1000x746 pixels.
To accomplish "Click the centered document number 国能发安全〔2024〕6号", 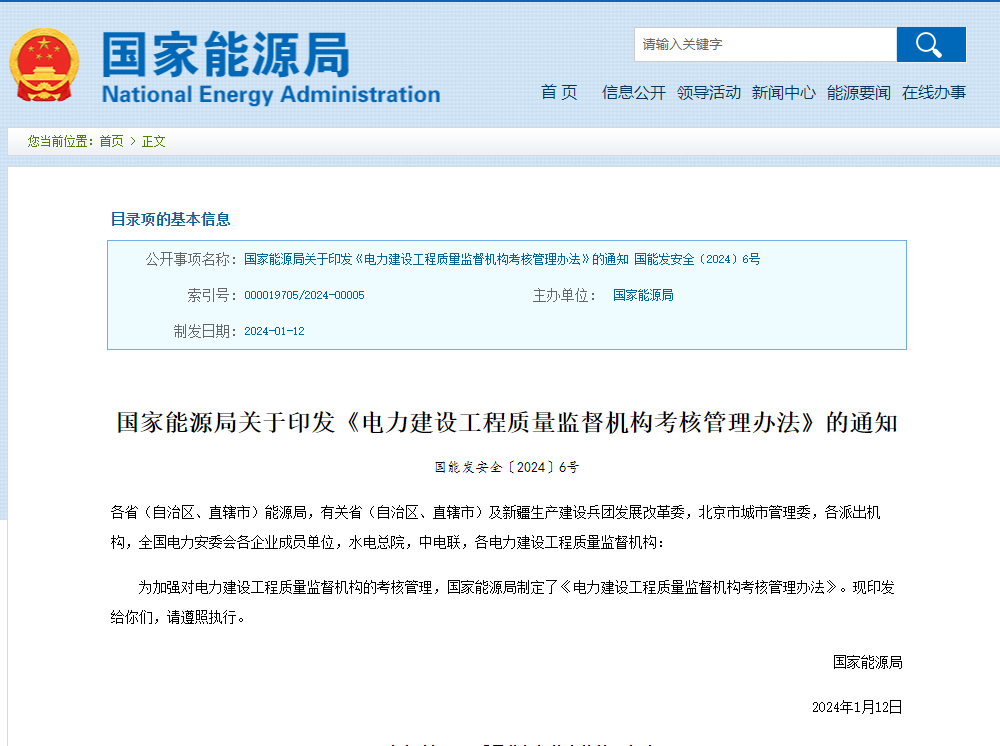I will (x=506, y=467).
